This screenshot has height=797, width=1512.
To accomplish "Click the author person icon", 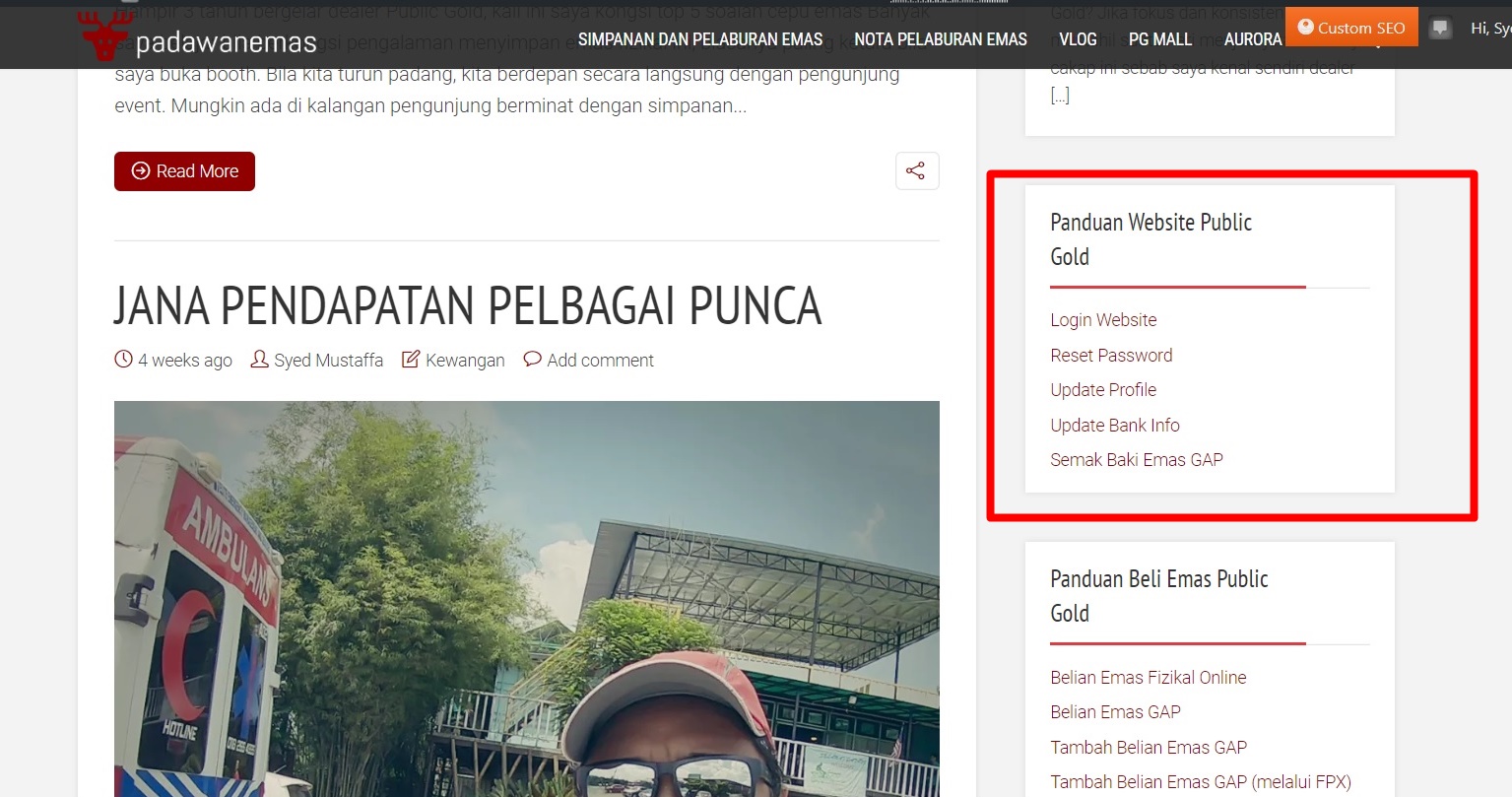I will [x=259, y=360].
